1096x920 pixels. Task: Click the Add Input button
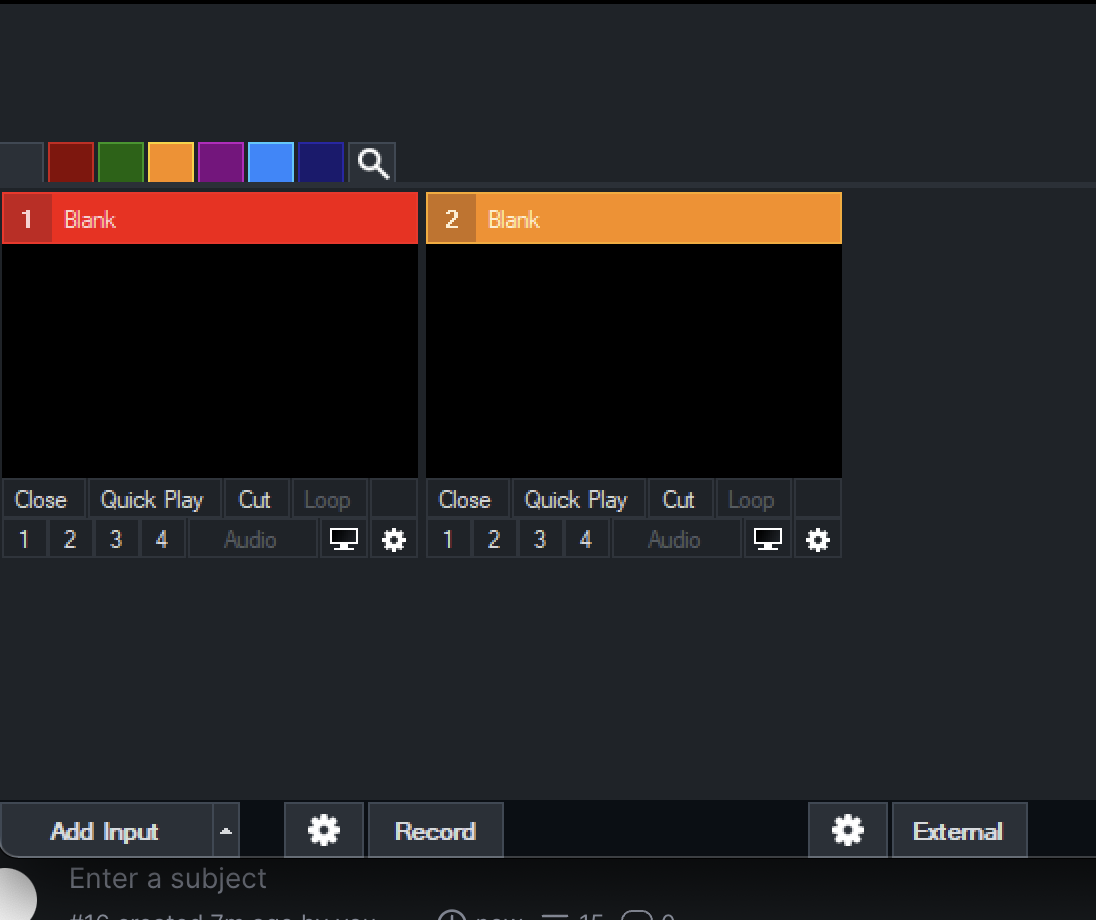pos(105,831)
